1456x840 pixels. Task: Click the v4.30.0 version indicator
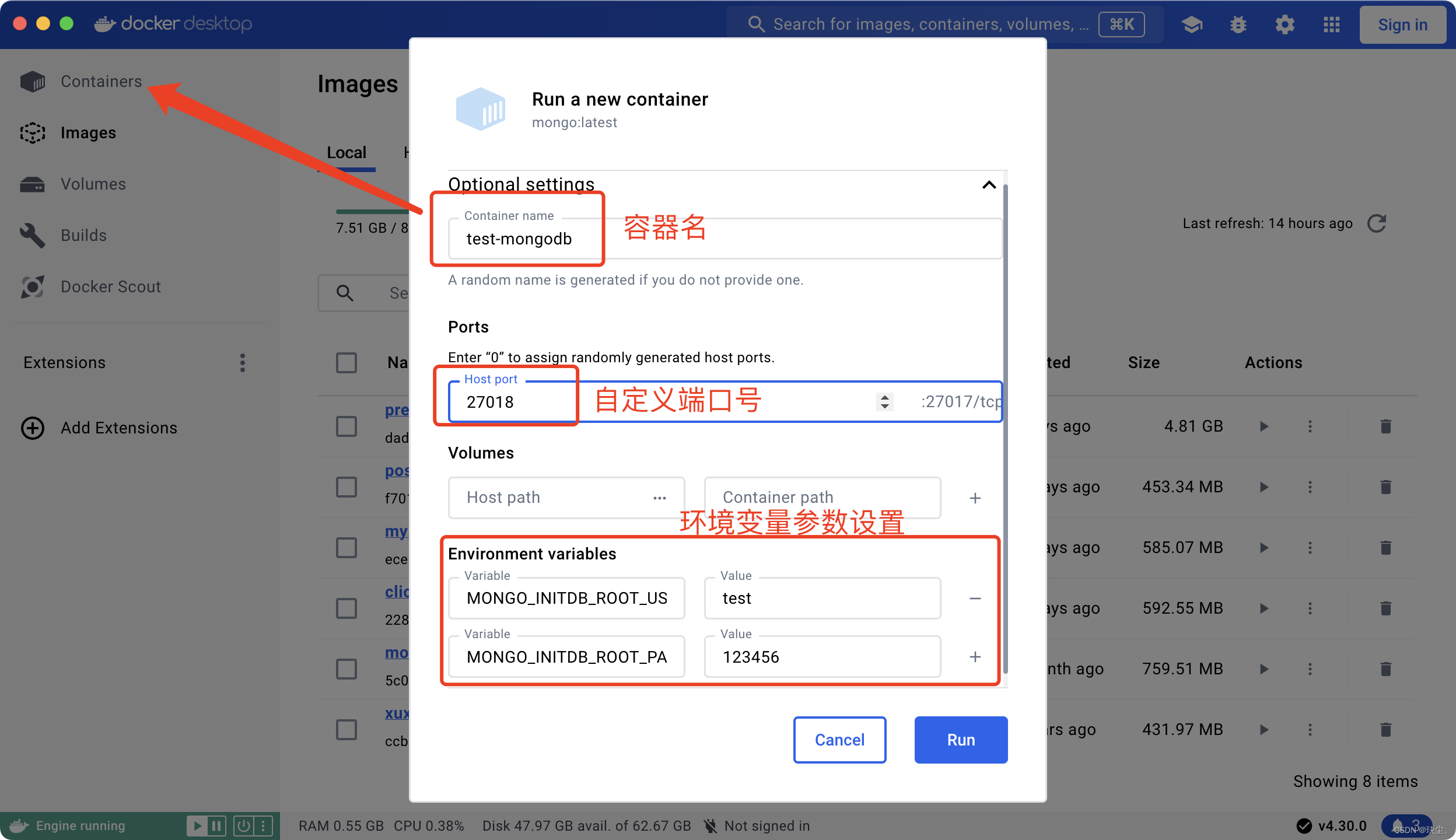point(1332,826)
